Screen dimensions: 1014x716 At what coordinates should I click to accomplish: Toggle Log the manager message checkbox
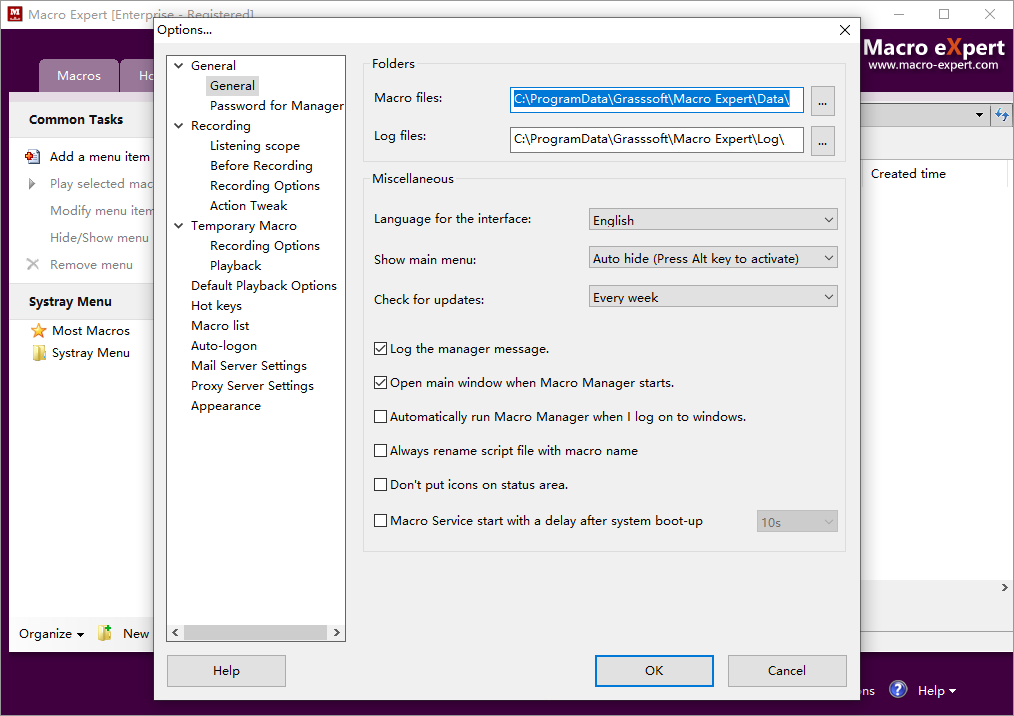(380, 349)
